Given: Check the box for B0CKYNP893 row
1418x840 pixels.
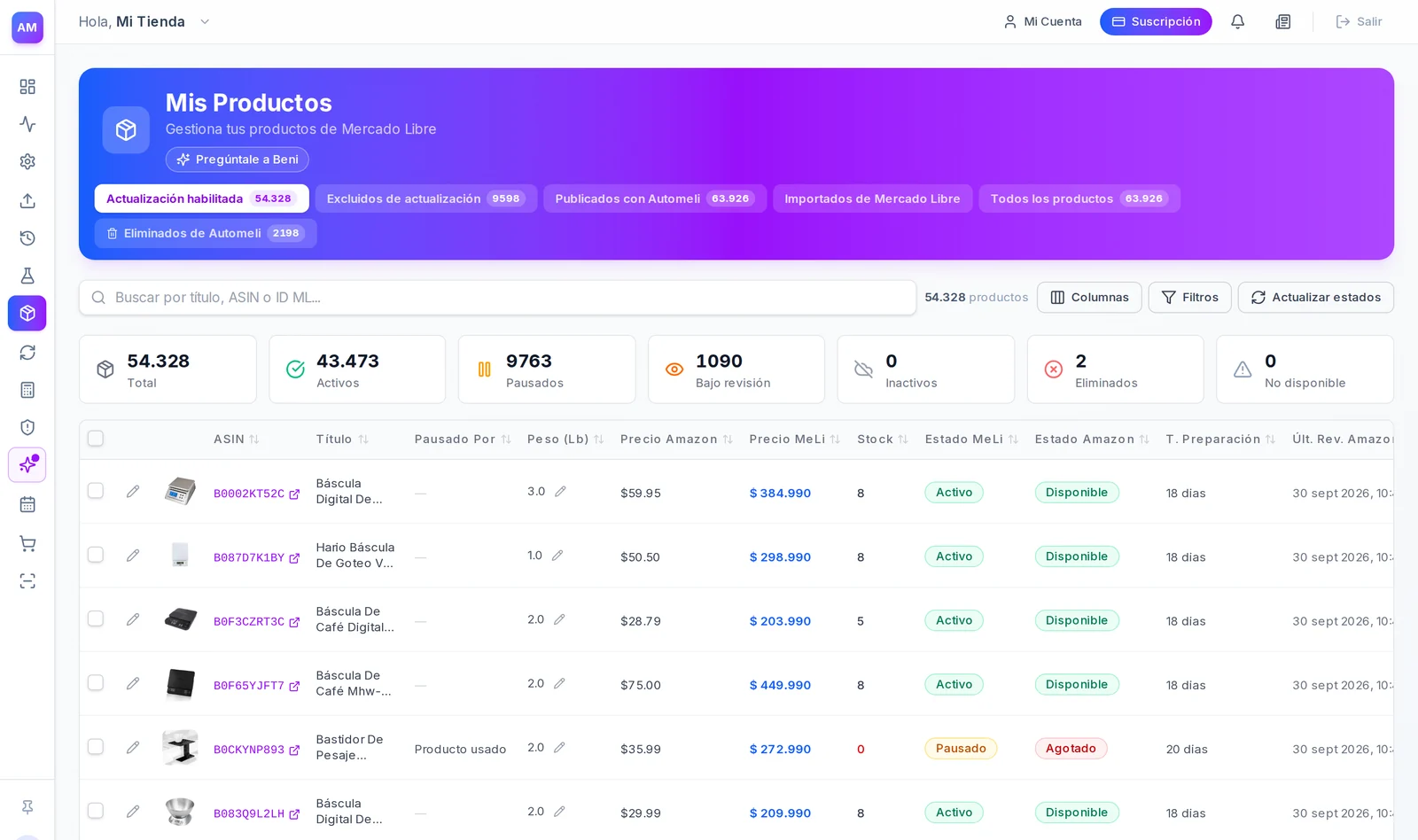Looking at the screenshot, I should click(96, 747).
